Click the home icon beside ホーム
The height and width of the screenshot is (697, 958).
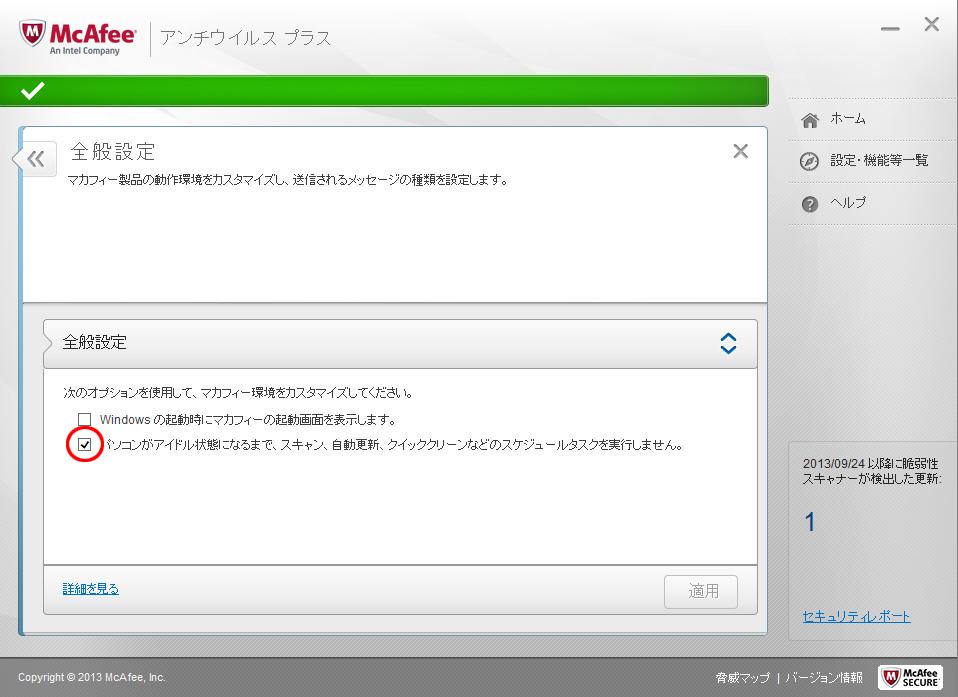810,120
